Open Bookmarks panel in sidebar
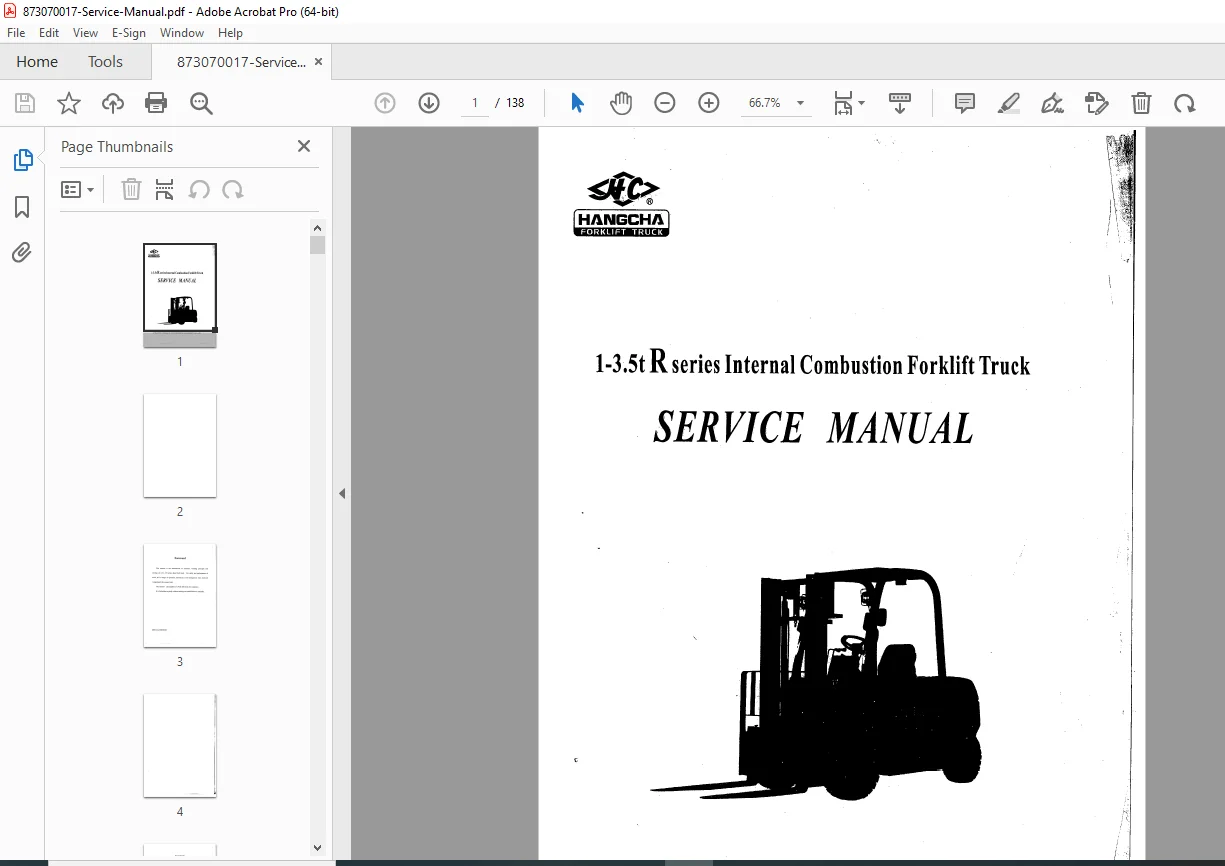This screenshot has height=866, width=1225. (22, 207)
